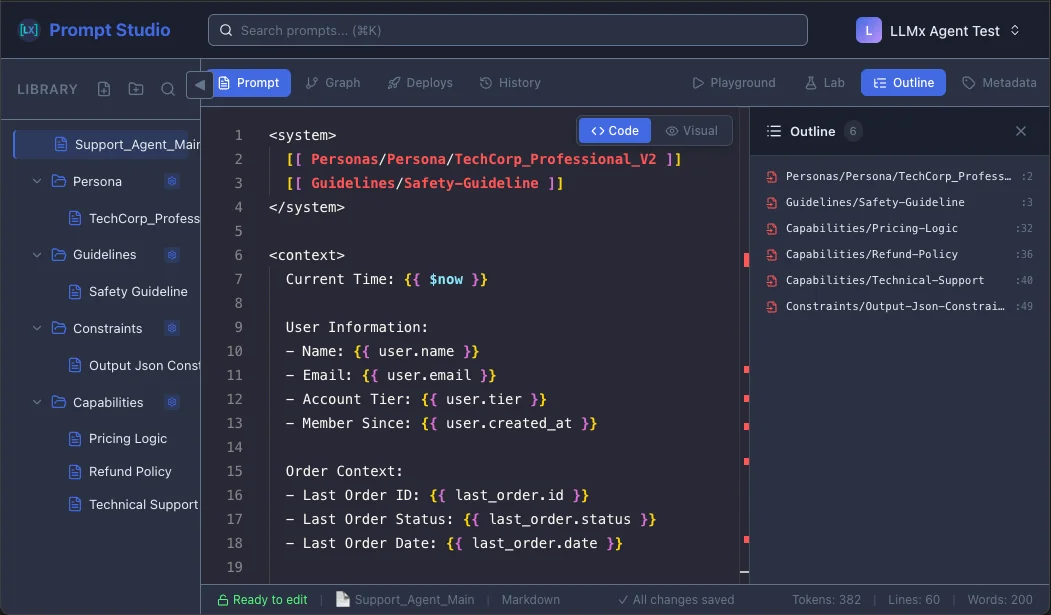Open the Library search magnifier
1051x615 pixels.
167,89
